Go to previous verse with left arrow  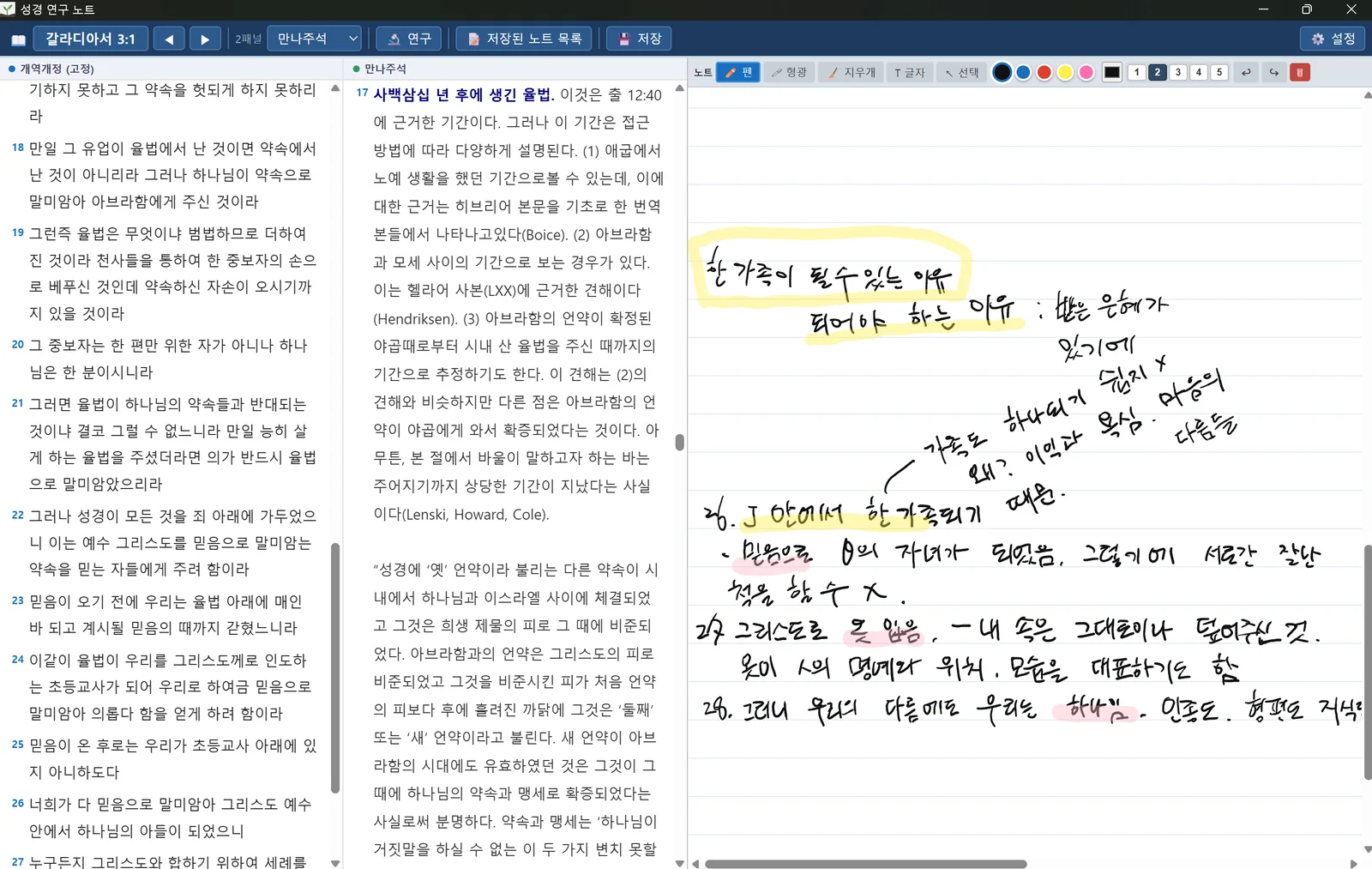pyautogui.click(x=169, y=39)
